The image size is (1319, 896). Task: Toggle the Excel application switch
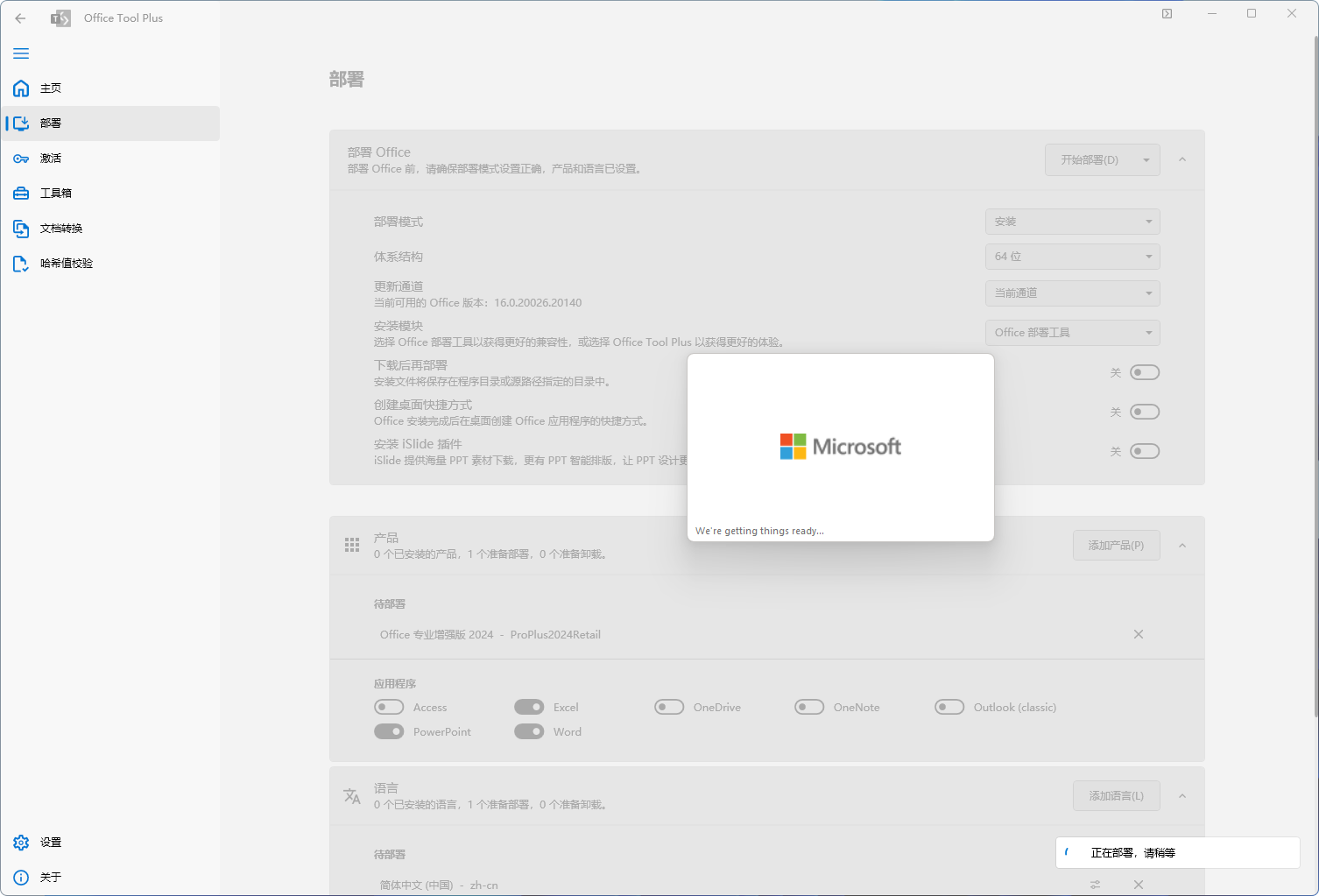pos(529,707)
